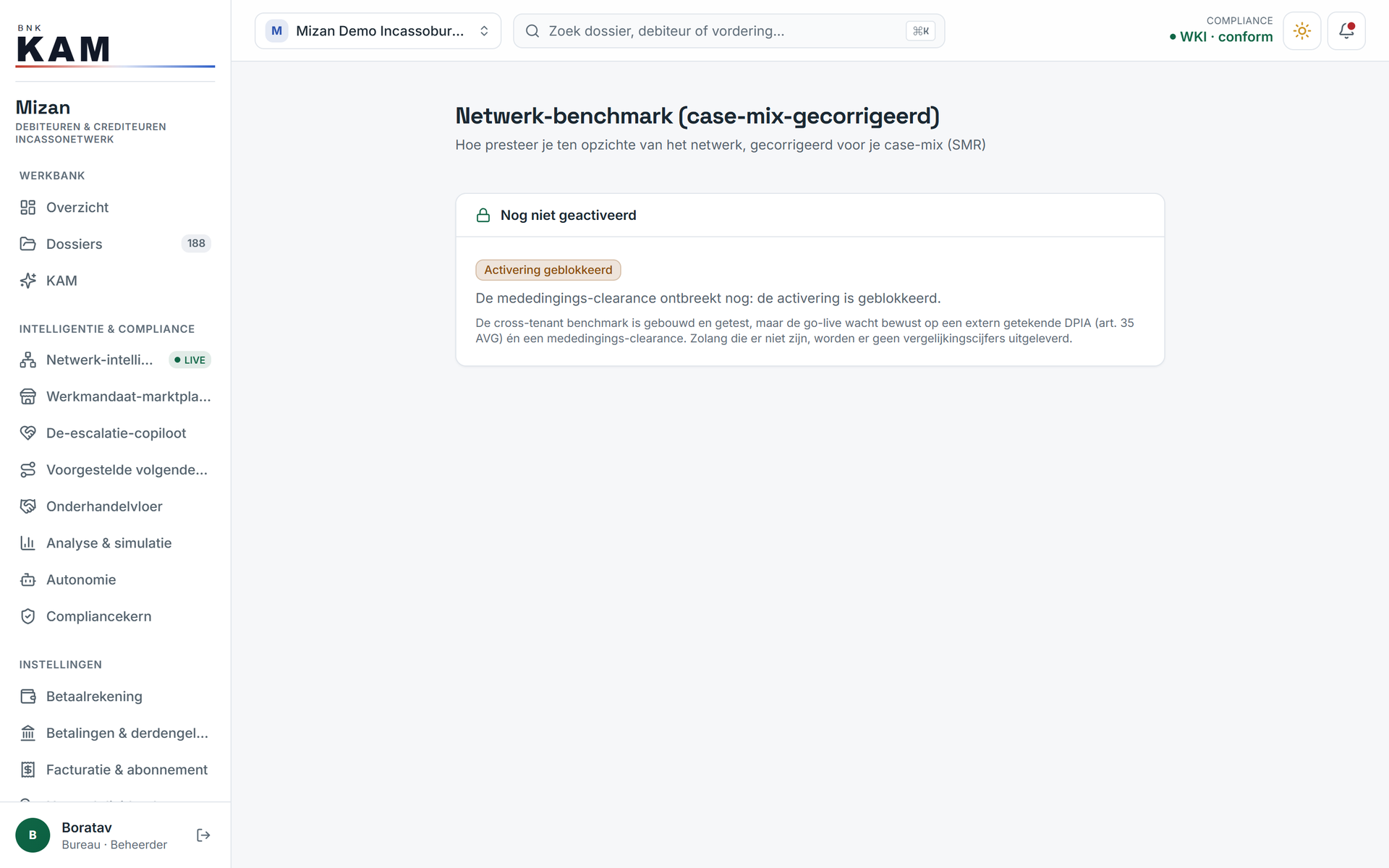Click the INSTELLINGEN section label
This screenshot has width=1389, height=868.
tap(61, 665)
